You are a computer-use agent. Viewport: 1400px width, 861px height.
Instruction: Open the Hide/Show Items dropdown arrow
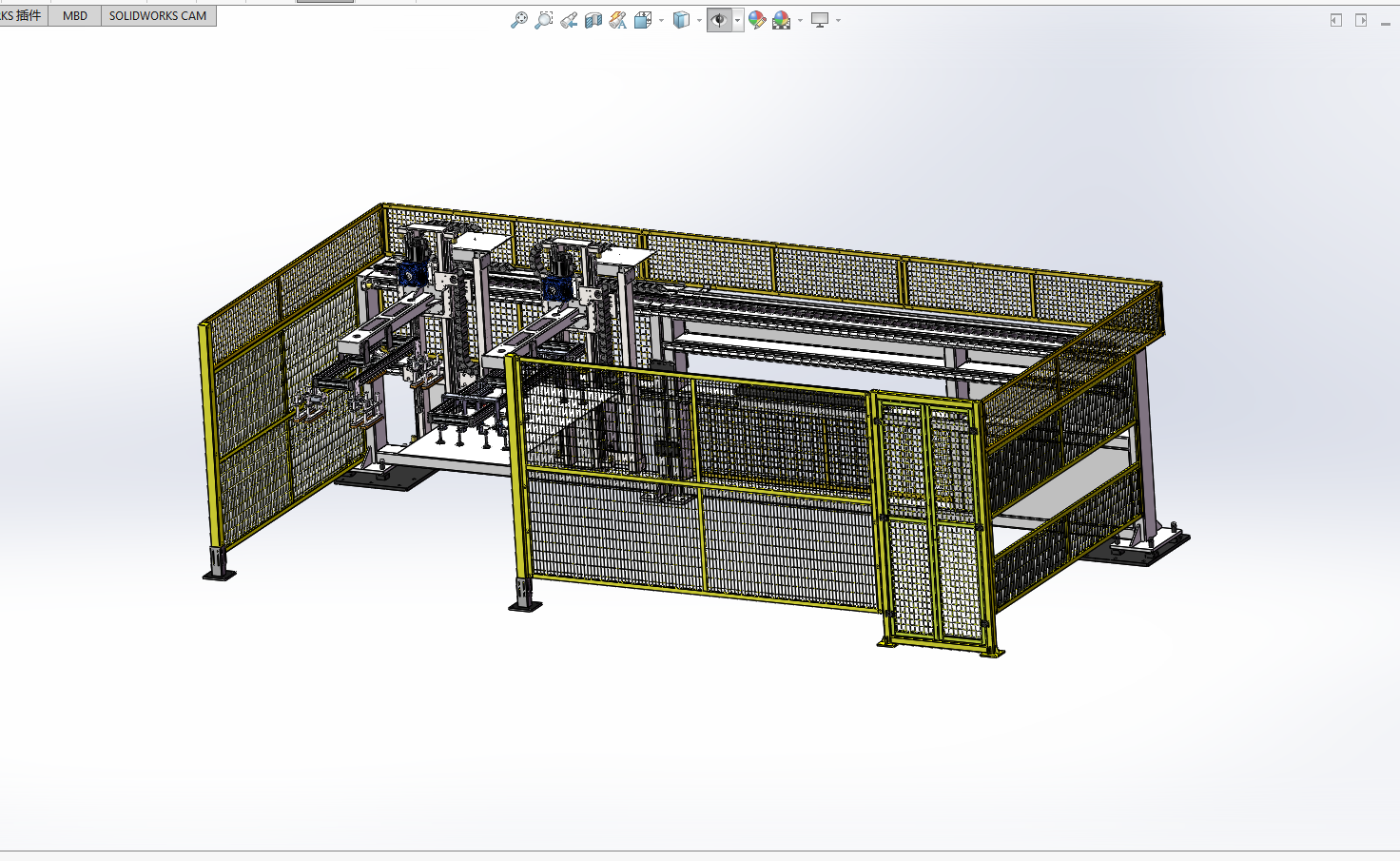pyautogui.click(x=737, y=20)
